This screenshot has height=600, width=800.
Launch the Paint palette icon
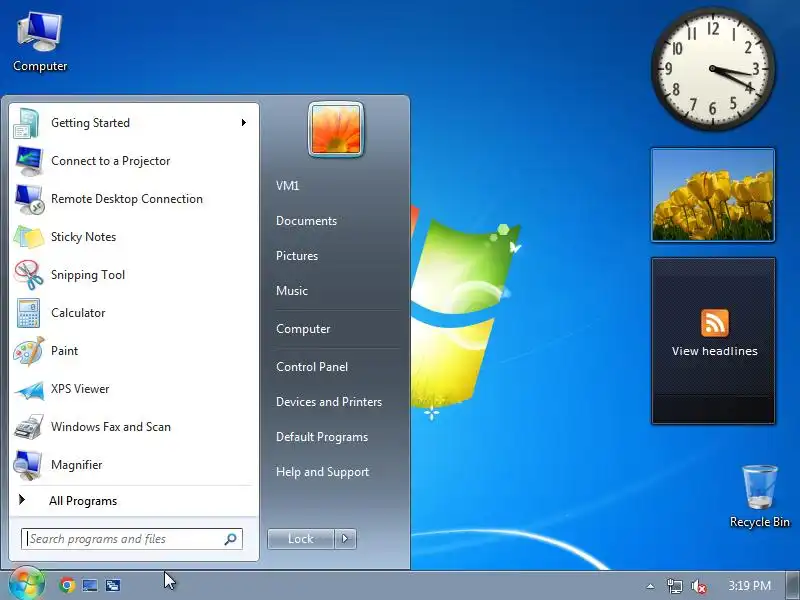pos(29,351)
